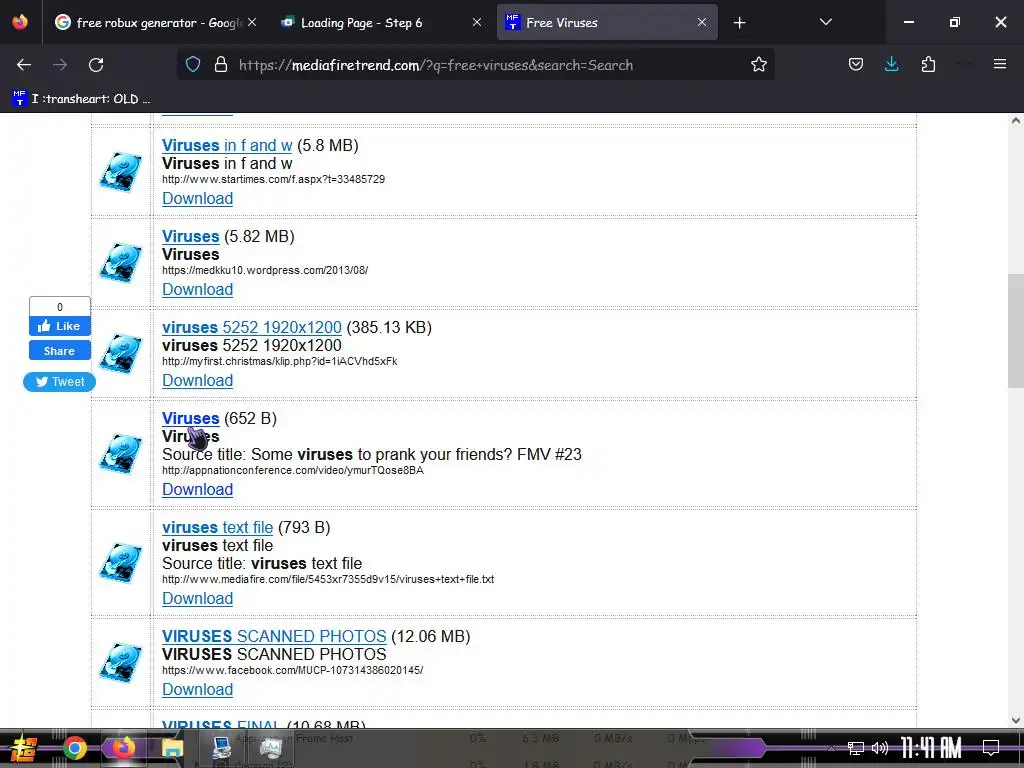Open the Windows Start menu
Viewport: 1024px width, 768px height.
tap(22, 748)
